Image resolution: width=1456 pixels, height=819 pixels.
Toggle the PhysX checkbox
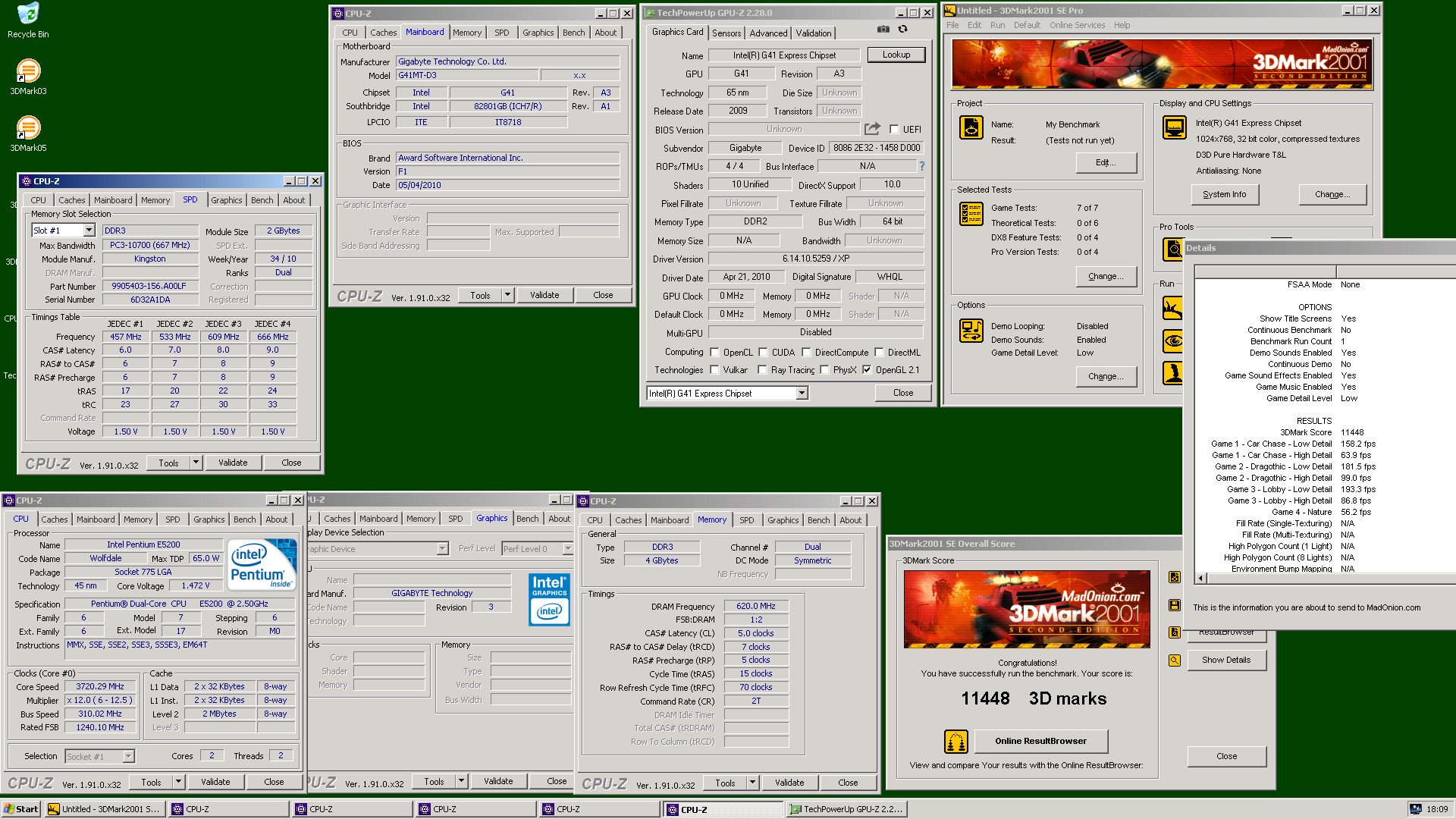[824, 370]
